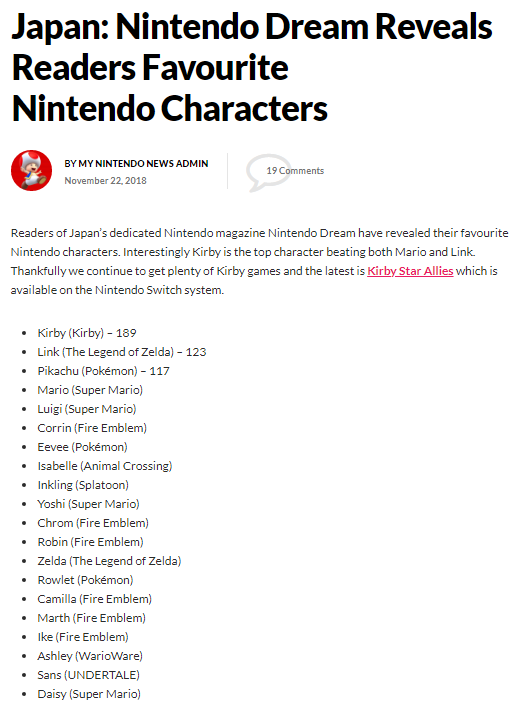Click the Toad author avatar image
Screen dimensions: 520x705
[x=31, y=170]
